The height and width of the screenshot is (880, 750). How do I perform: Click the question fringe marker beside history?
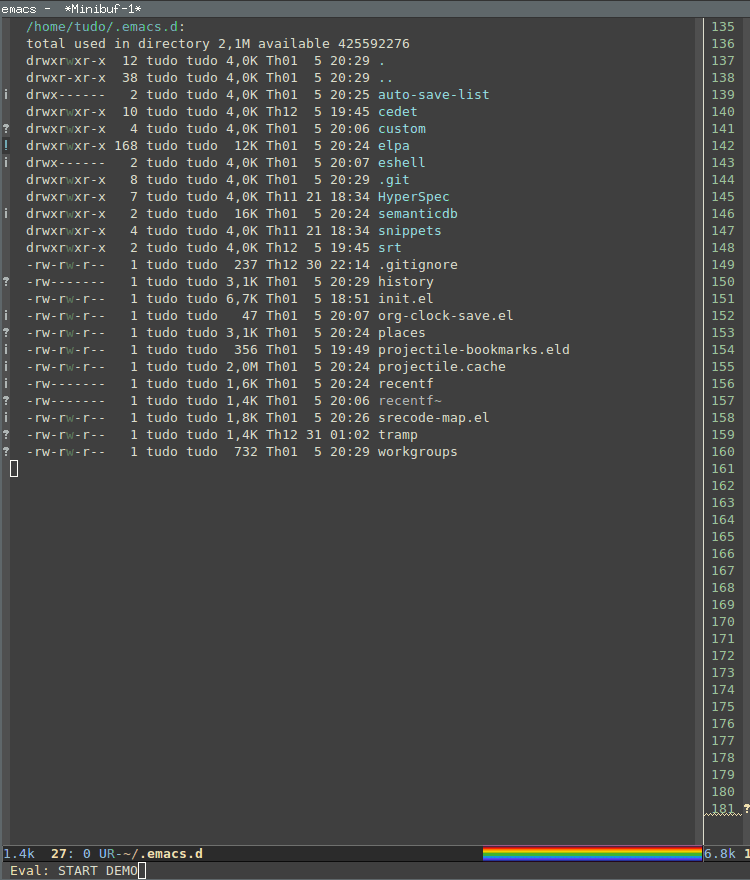coord(6,282)
